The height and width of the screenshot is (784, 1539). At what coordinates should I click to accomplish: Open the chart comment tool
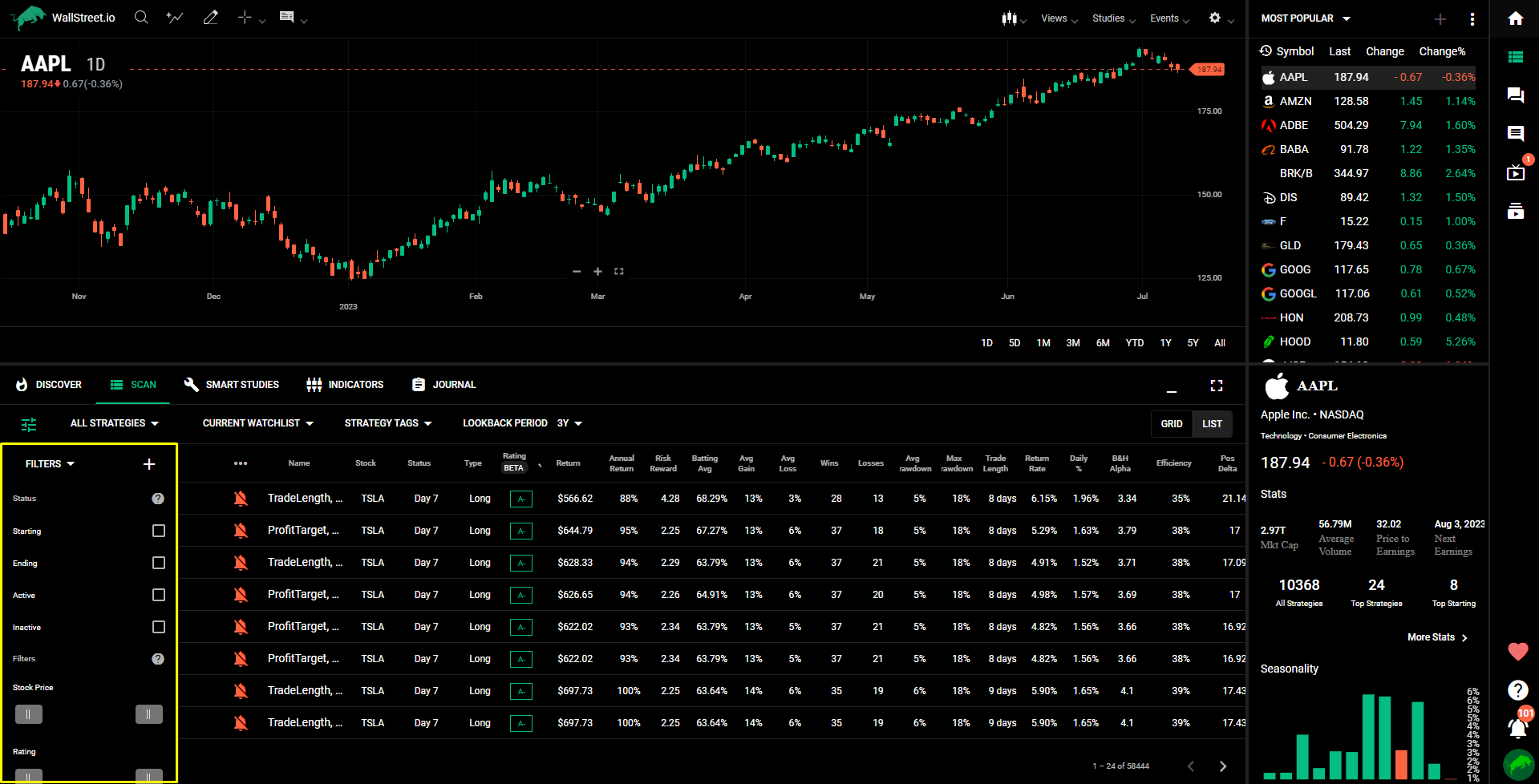tap(286, 18)
